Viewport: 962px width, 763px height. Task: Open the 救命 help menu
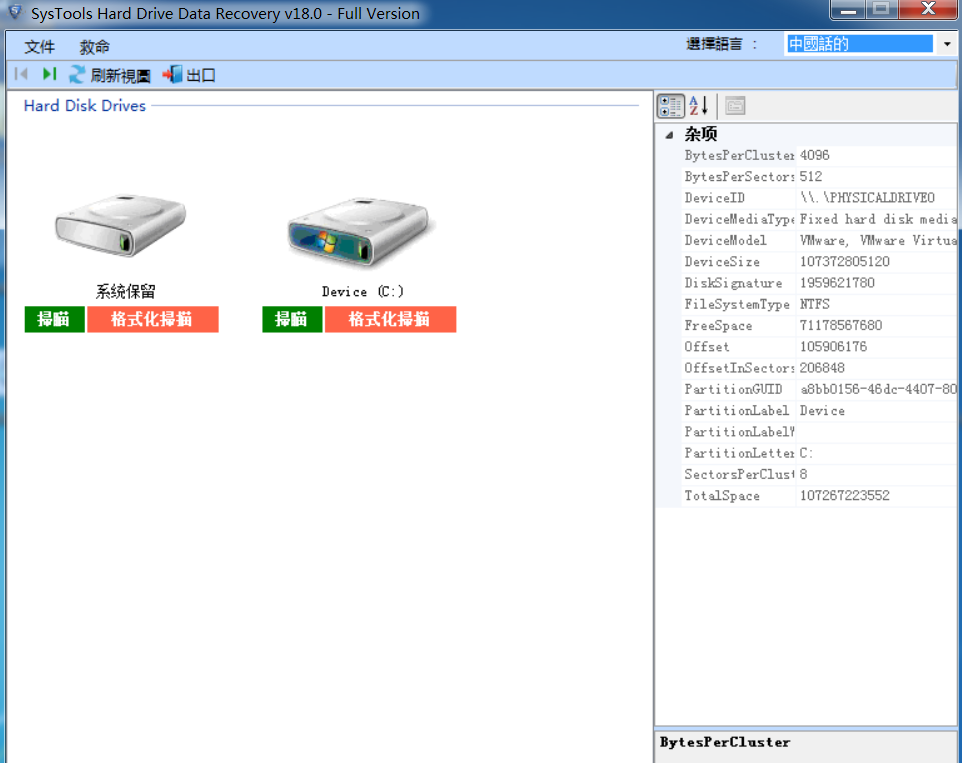click(94, 47)
